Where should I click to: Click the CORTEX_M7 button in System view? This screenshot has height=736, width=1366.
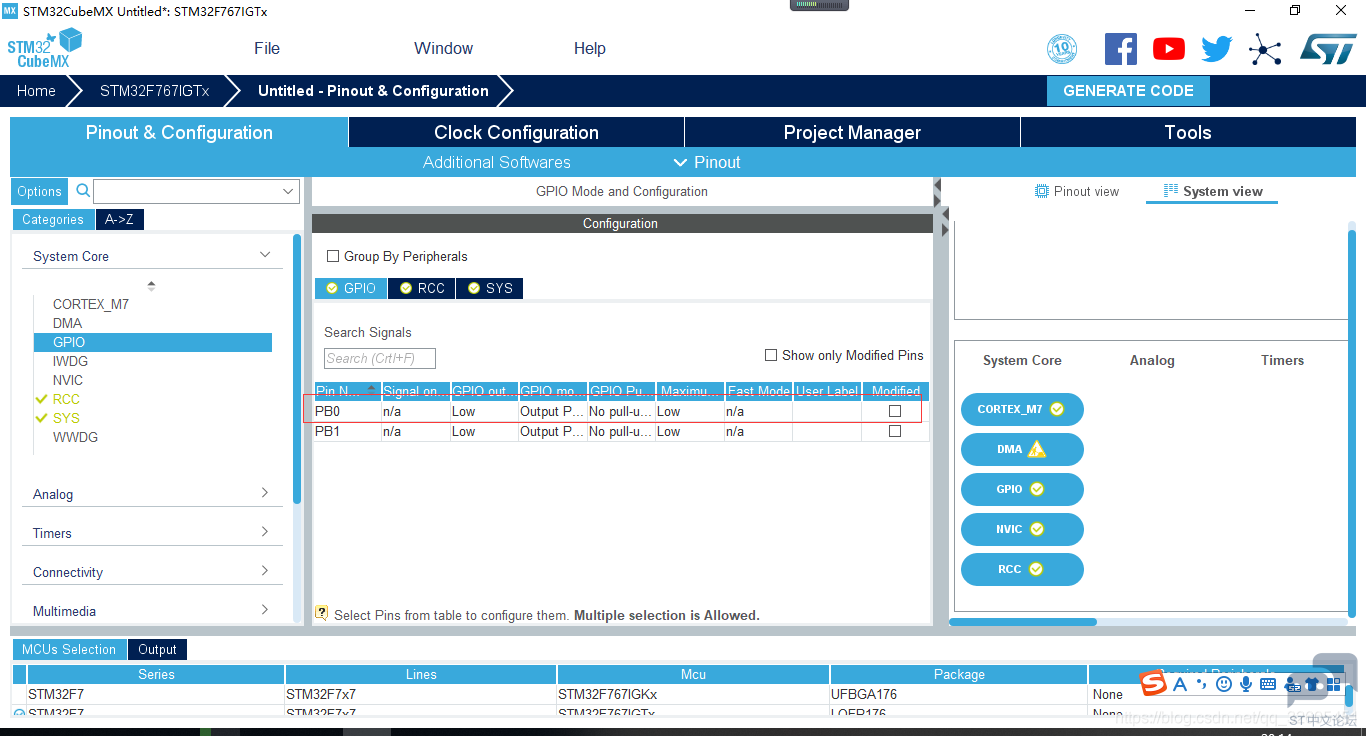click(1022, 409)
